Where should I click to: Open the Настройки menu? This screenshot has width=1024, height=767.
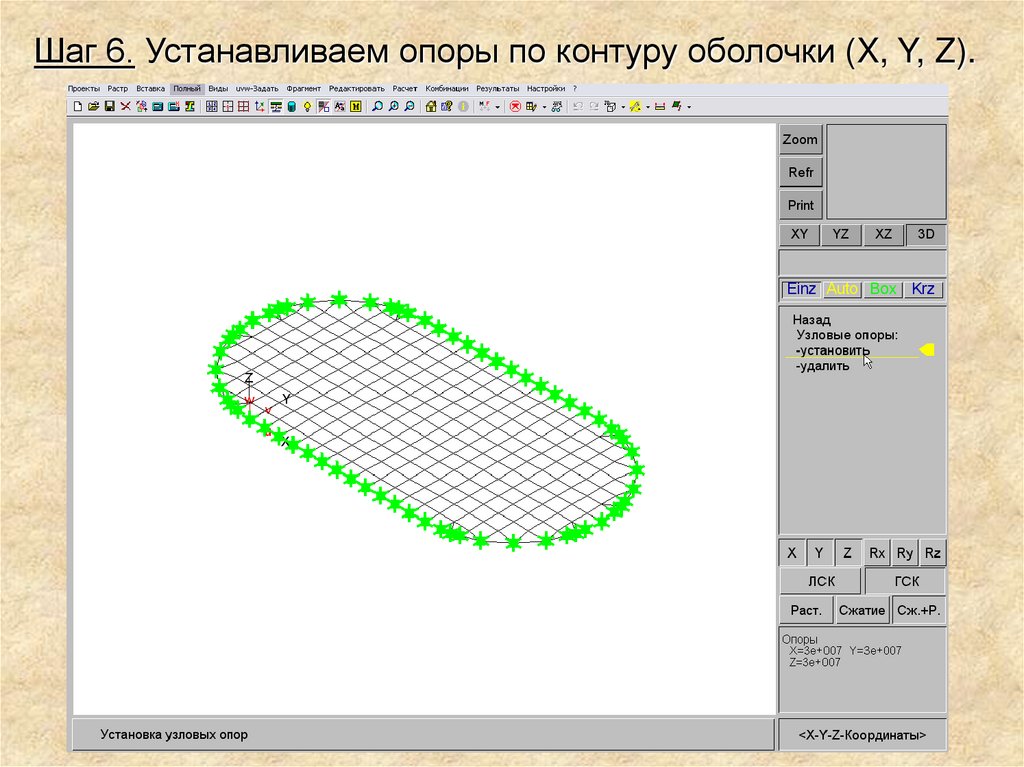546,88
